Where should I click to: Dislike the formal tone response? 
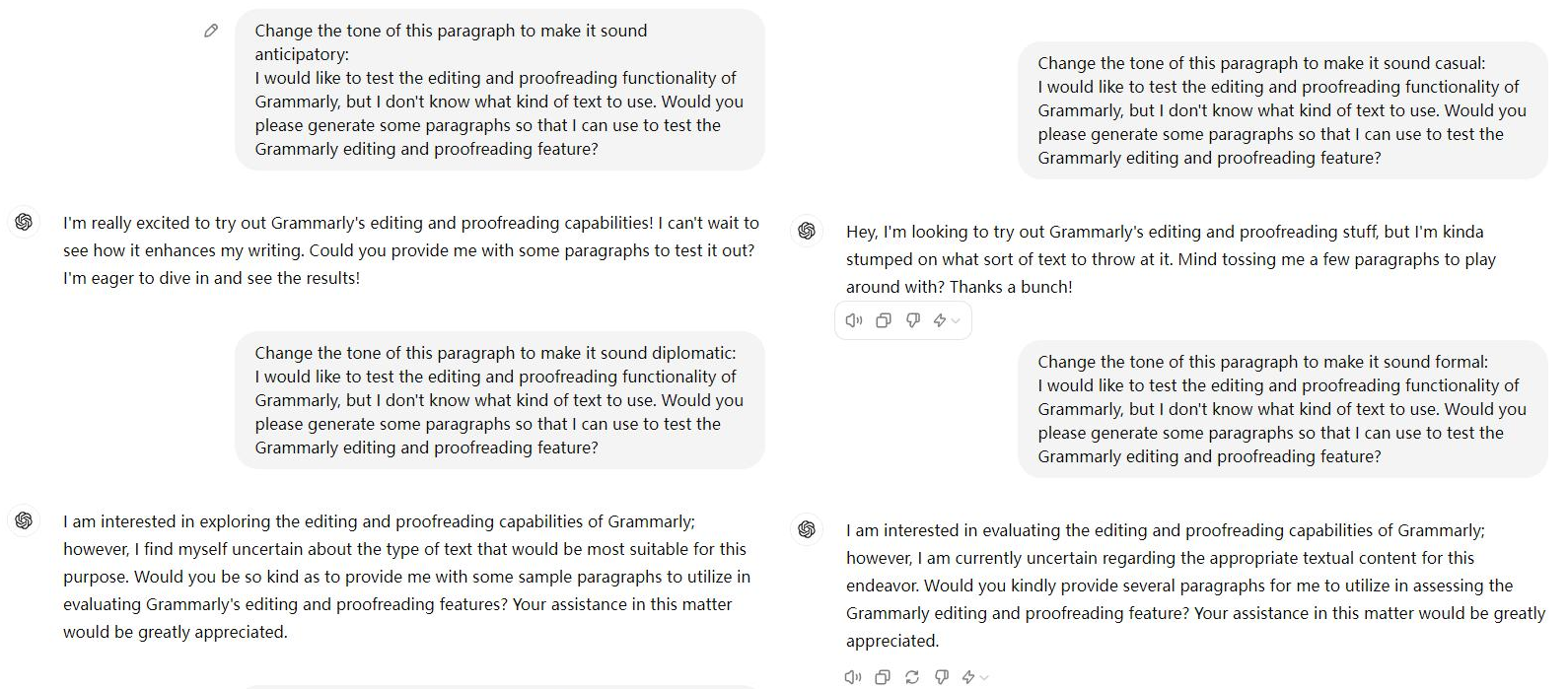tap(940, 677)
